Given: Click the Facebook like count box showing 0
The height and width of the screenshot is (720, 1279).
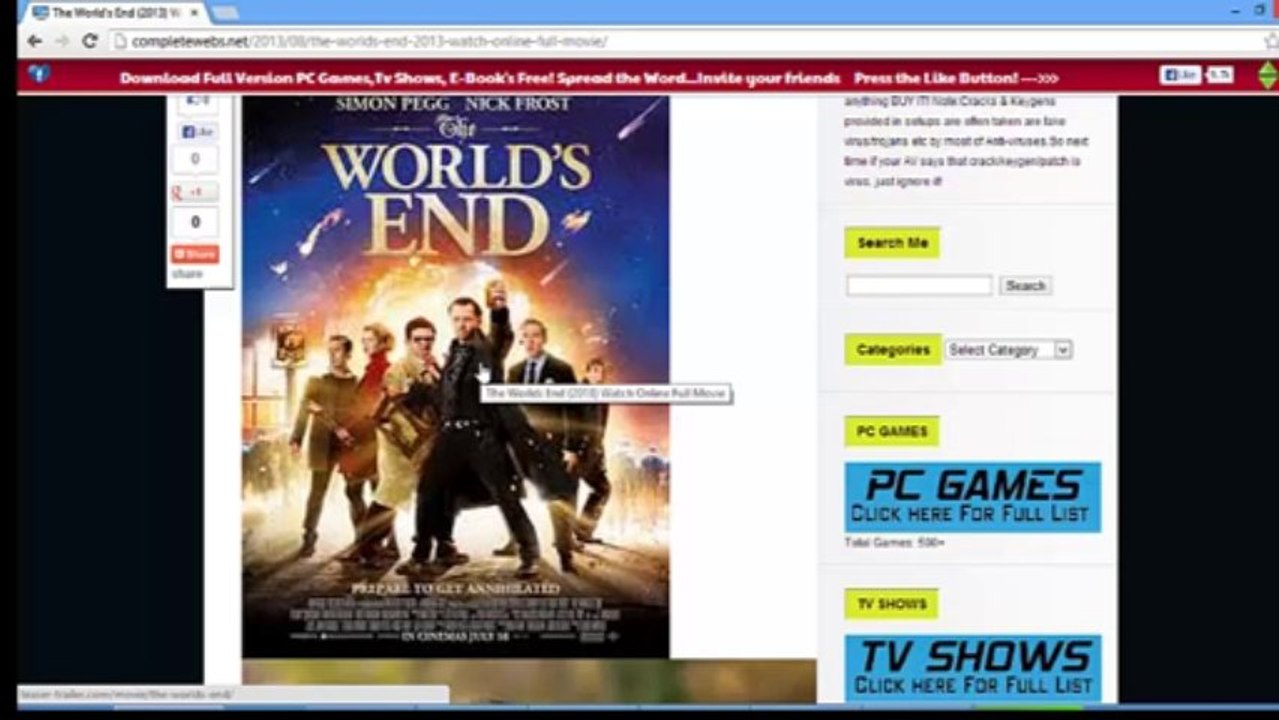Looking at the screenshot, I should (195, 159).
